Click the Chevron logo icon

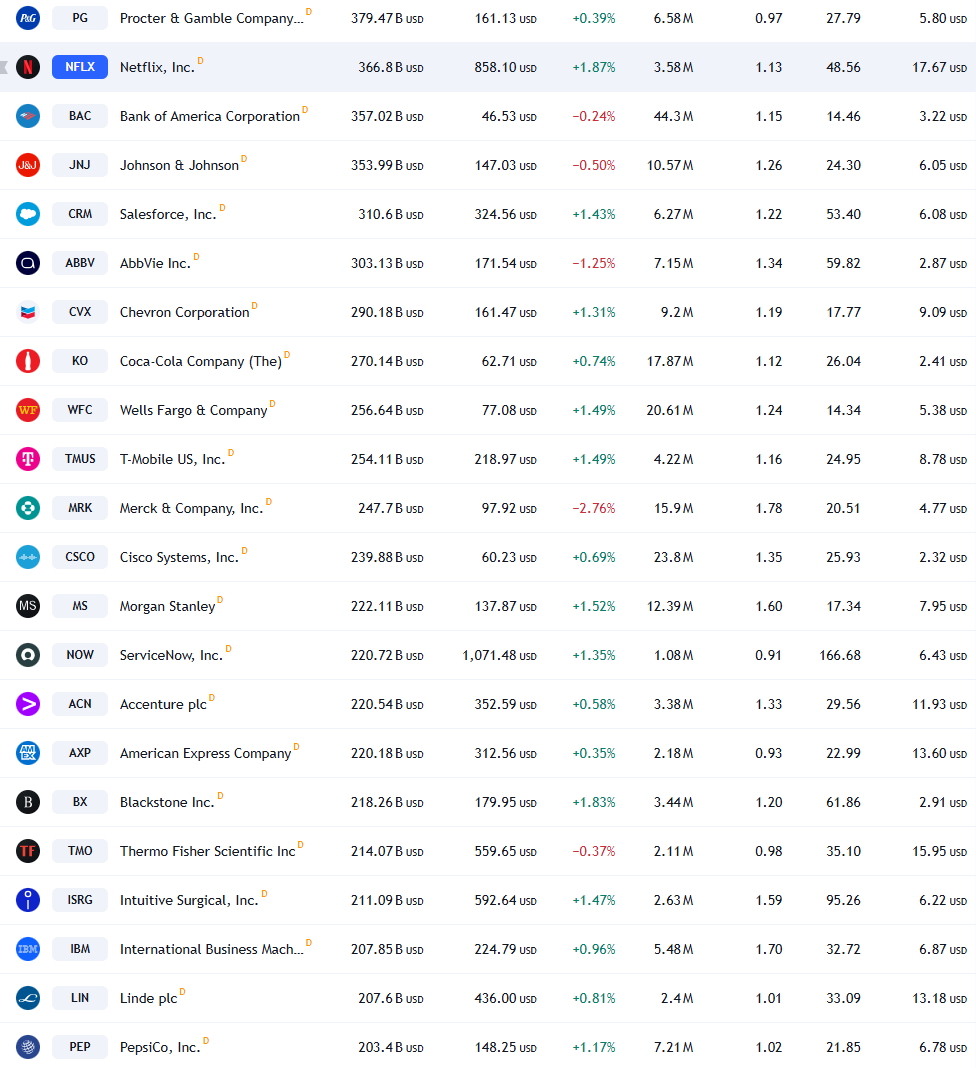click(x=28, y=312)
